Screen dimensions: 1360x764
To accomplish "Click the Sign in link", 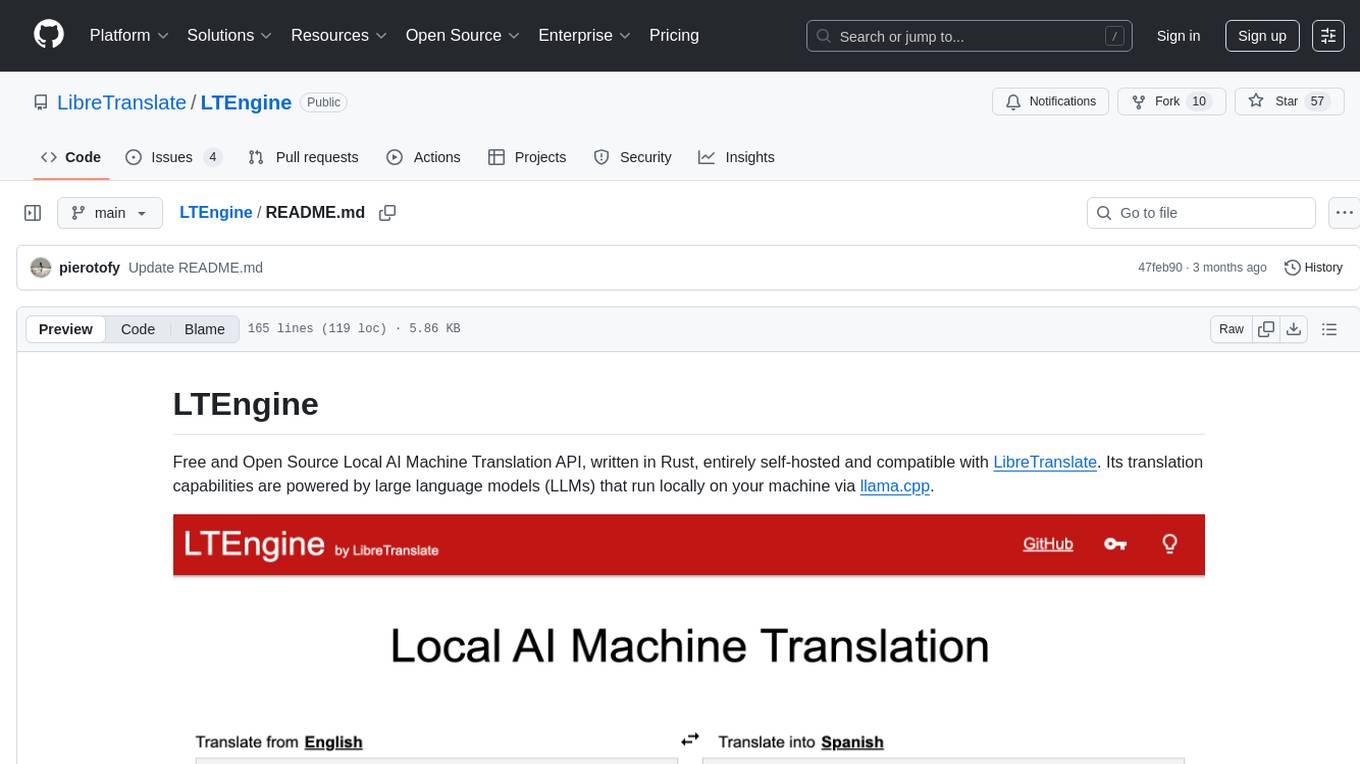I will [x=1178, y=35].
